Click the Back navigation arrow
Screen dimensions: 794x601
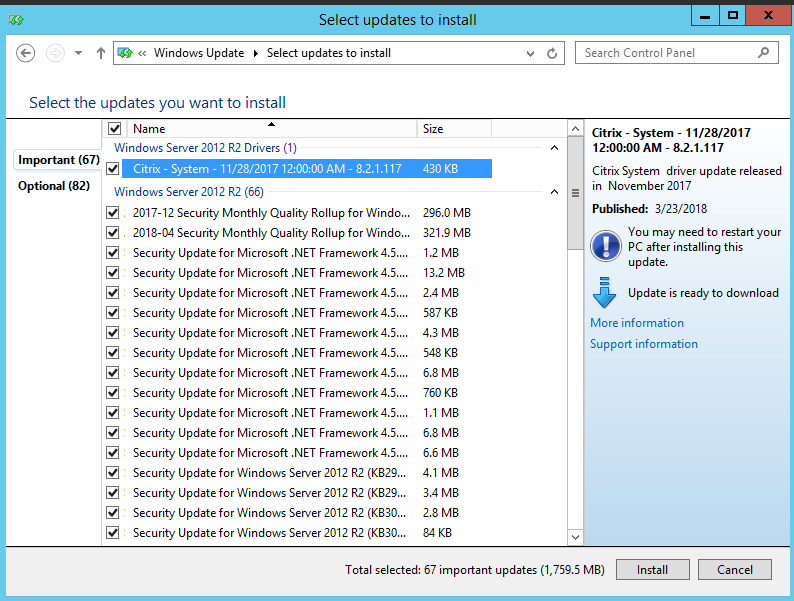(x=25, y=53)
